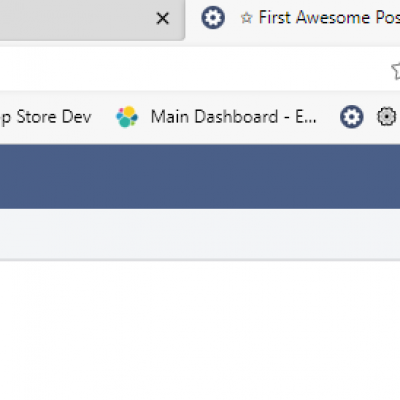Open the grey cog bookmark icon
Screen dimensions: 400x400
(x=387, y=117)
